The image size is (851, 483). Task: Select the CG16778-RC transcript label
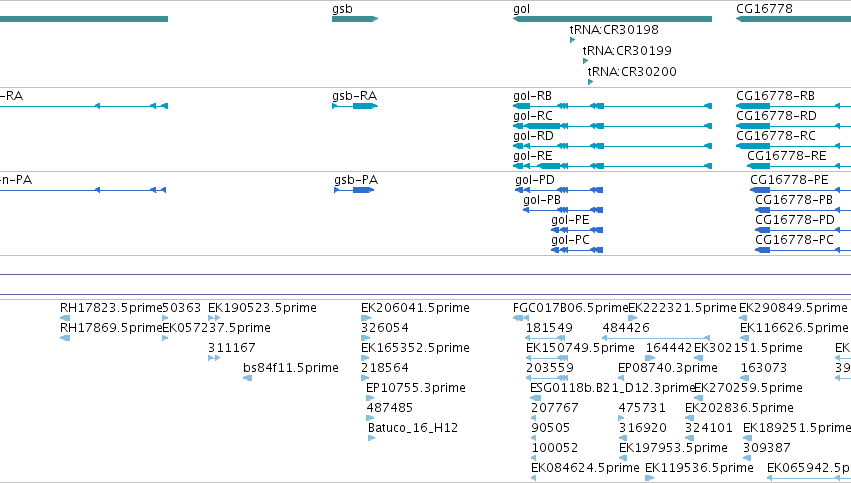776,136
